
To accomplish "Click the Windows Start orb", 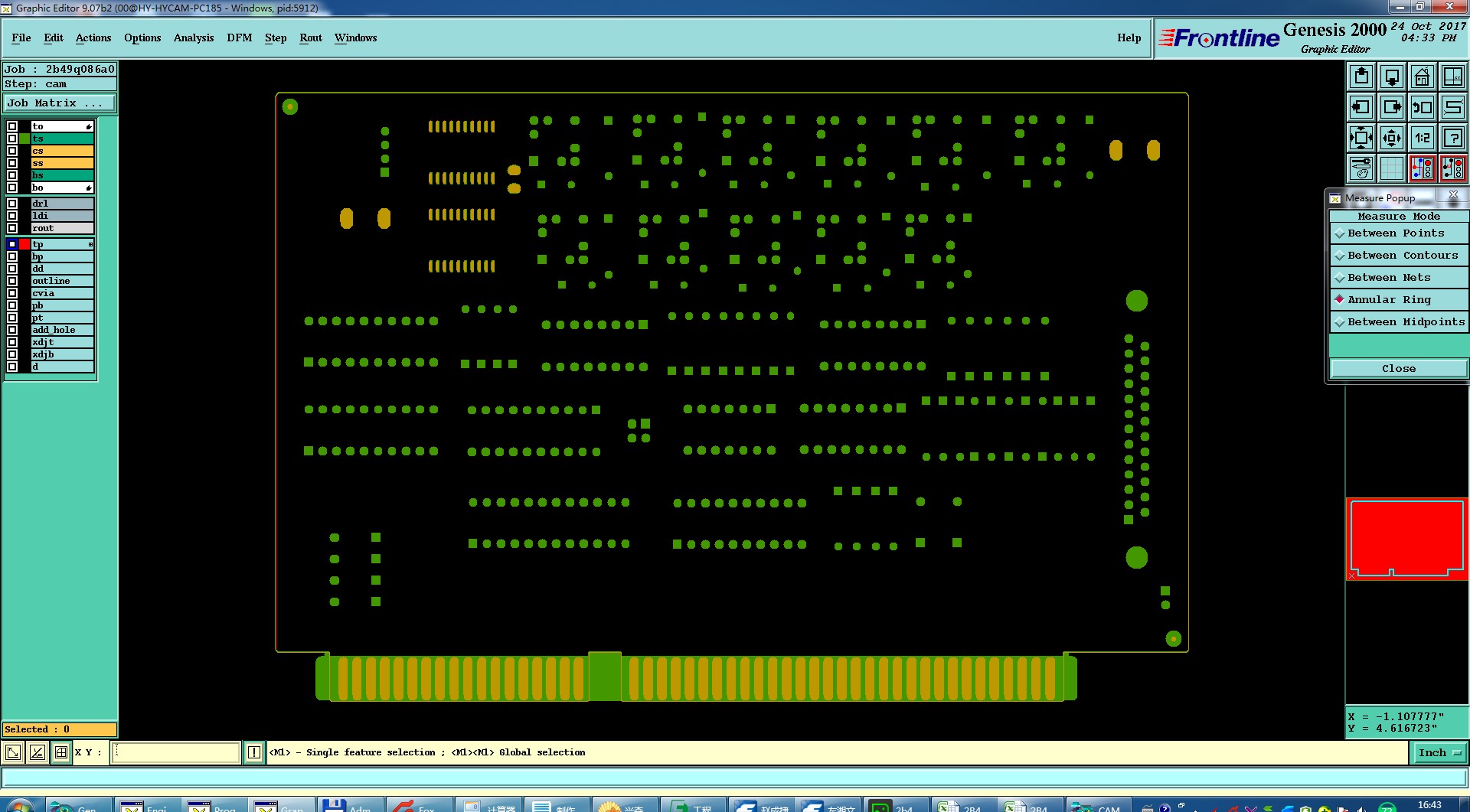I will coord(19,806).
